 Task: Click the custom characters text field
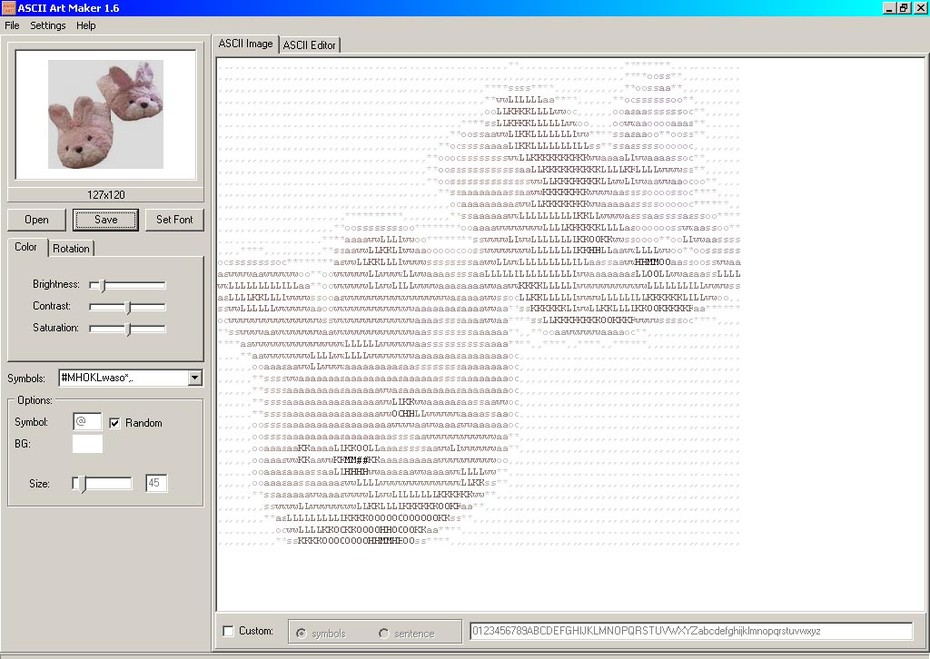point(691,631)
